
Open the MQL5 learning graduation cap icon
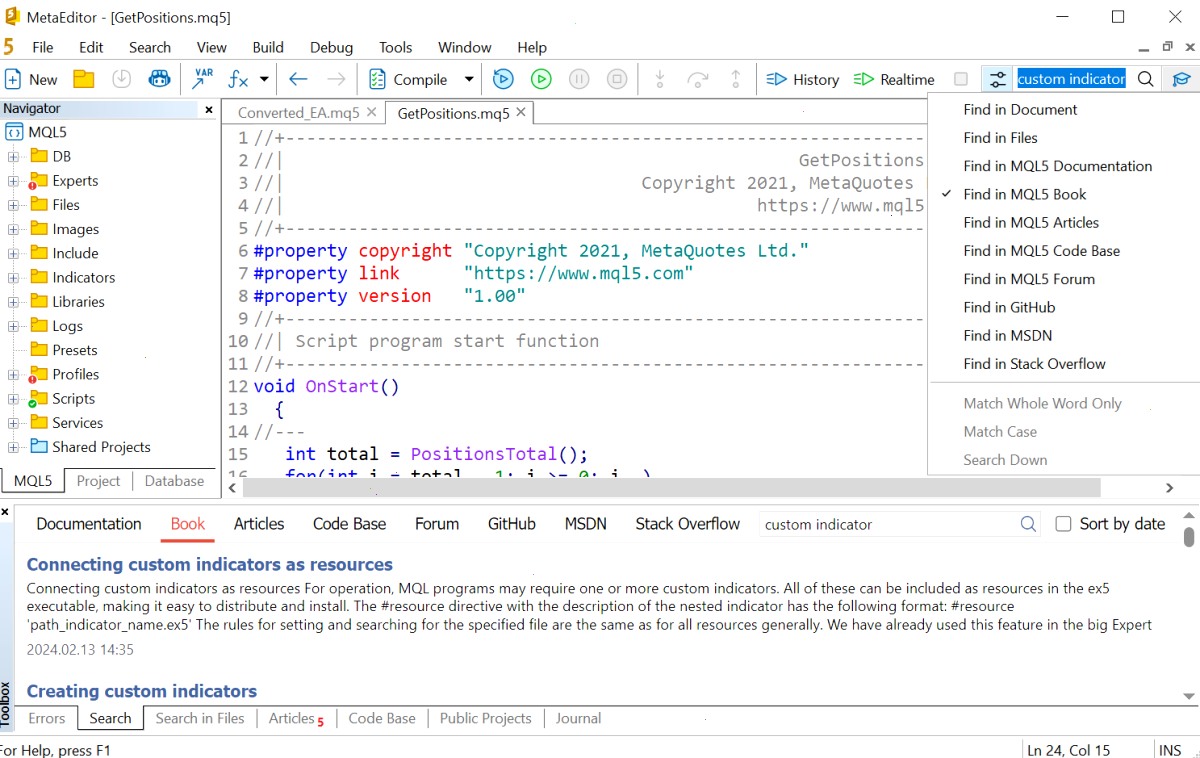point(1181,79)
